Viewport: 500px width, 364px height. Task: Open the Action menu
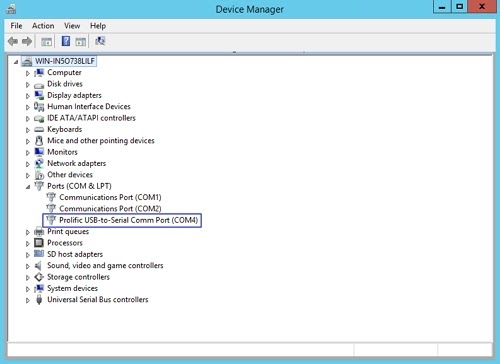(43, 26)
